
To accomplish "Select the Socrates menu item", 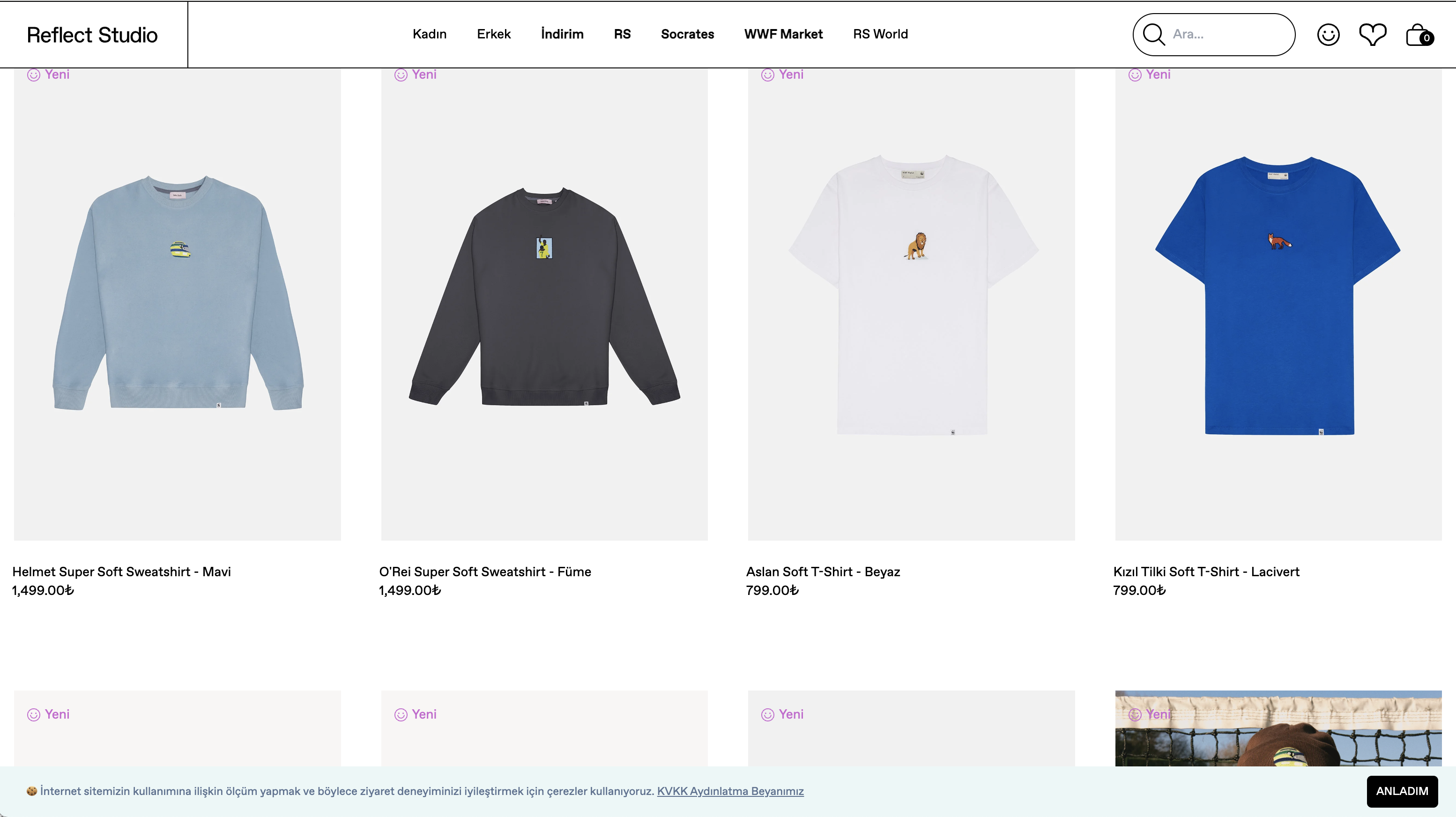I will point(687,34).
